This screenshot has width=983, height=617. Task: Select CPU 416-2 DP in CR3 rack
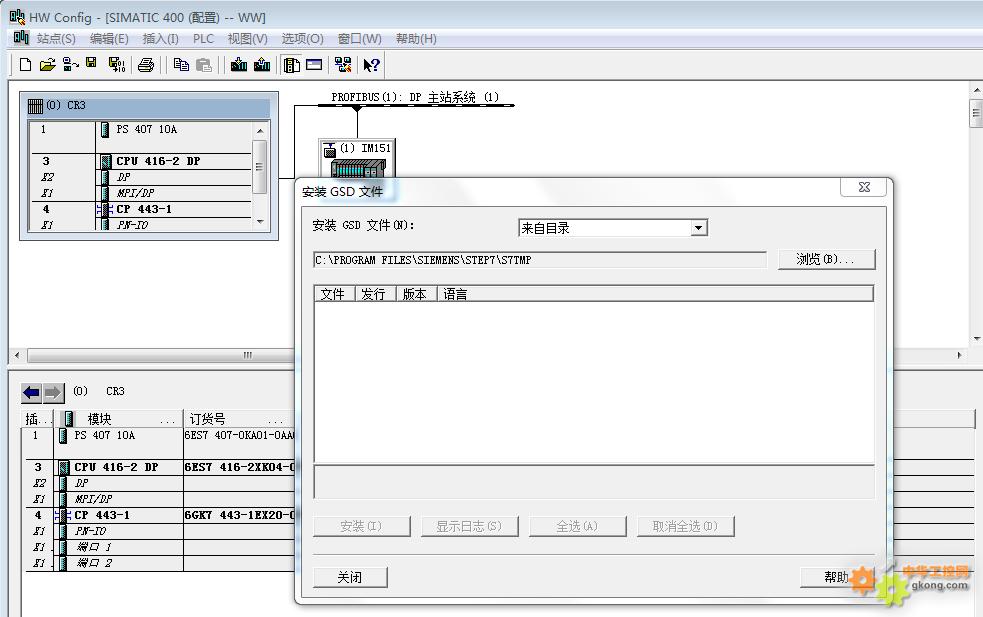158,161
